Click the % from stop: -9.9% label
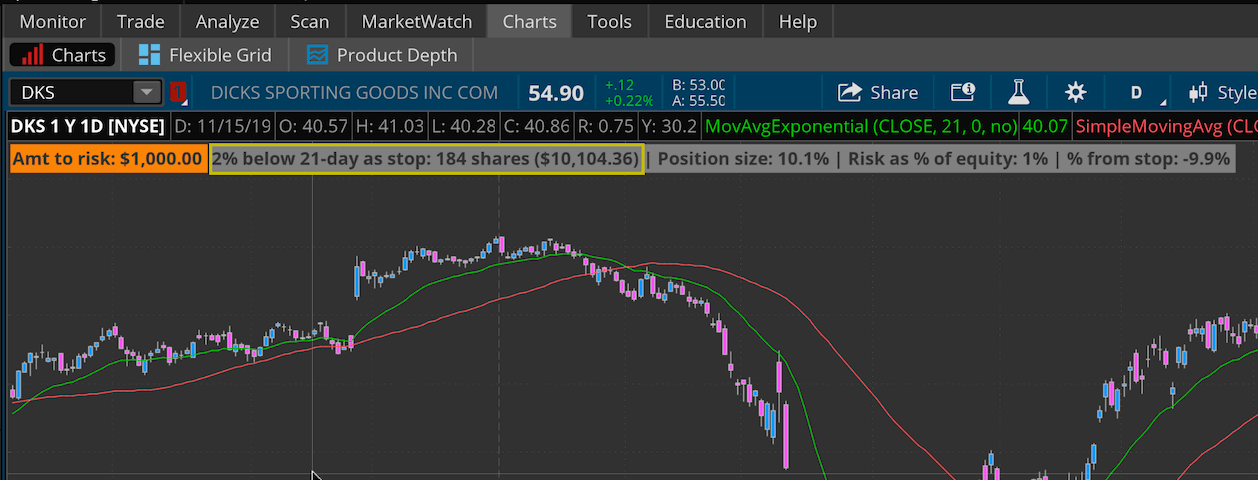Viewport: 1258px width, 480px height. [1148, 158]
